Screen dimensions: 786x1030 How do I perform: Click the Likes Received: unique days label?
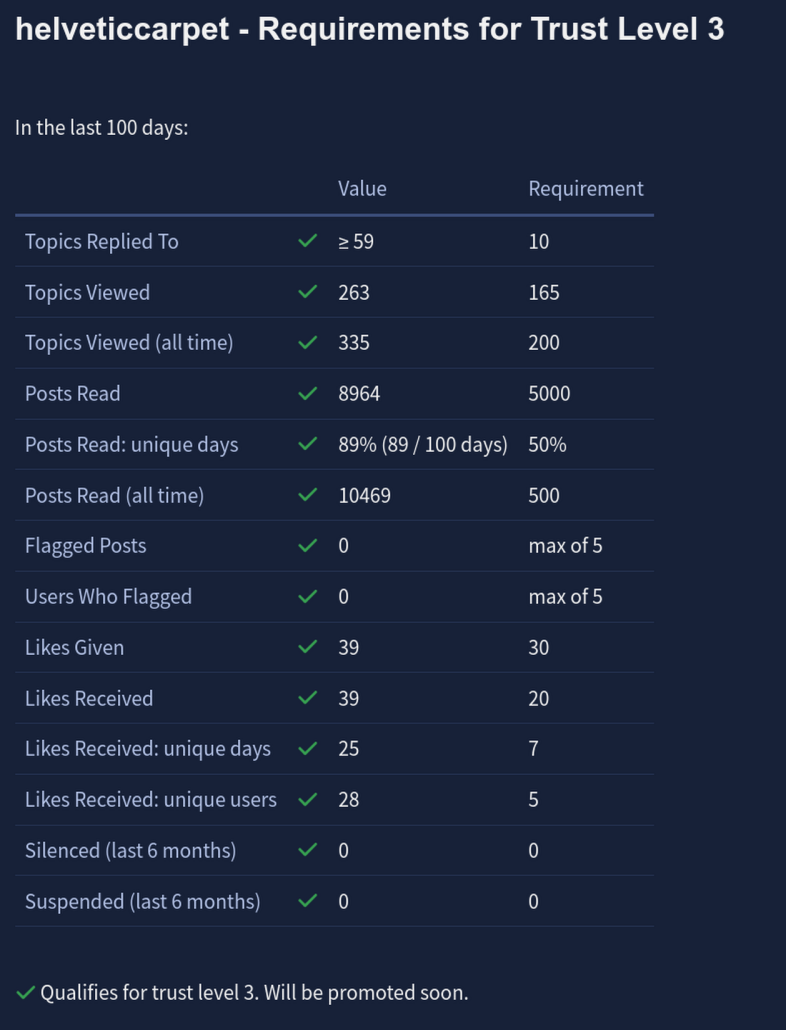(x=148, y=749)
